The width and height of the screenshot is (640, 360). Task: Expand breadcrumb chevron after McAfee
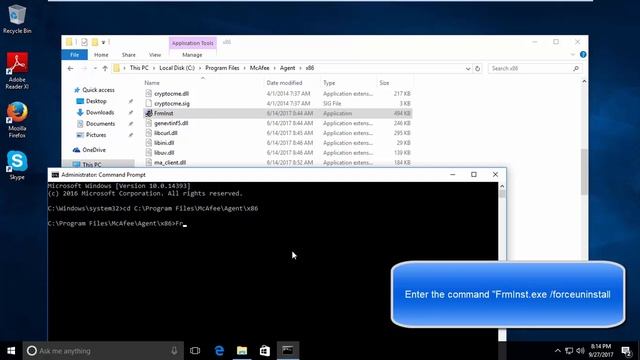coord(275,68)
